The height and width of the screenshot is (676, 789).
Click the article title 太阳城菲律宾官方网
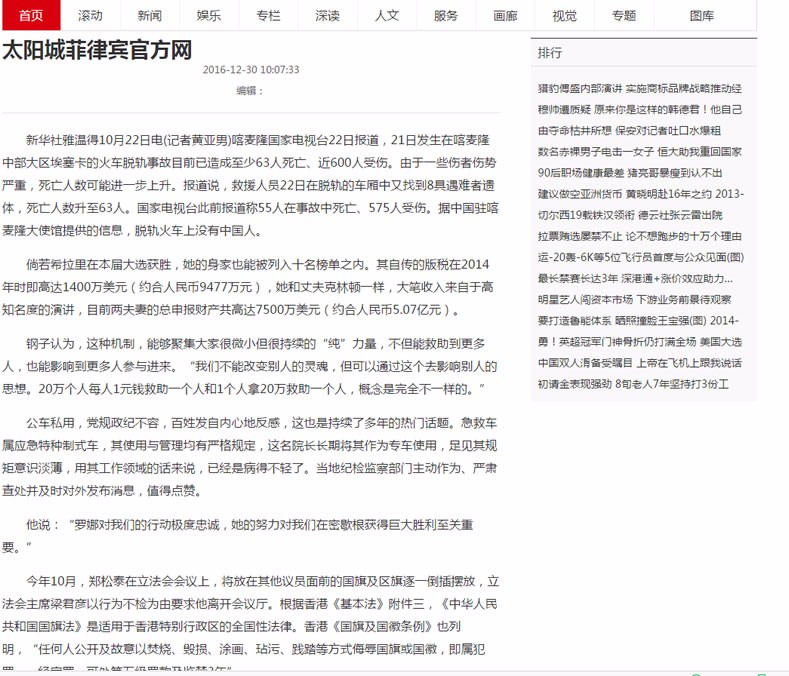[x=97, y=50]
